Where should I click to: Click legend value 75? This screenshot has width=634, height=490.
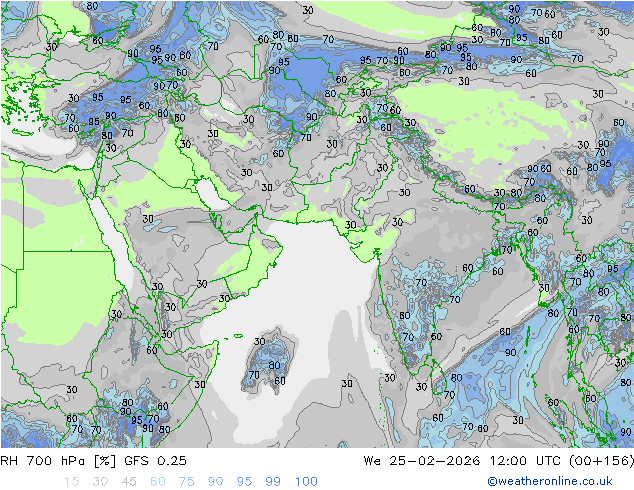[186, 481]
